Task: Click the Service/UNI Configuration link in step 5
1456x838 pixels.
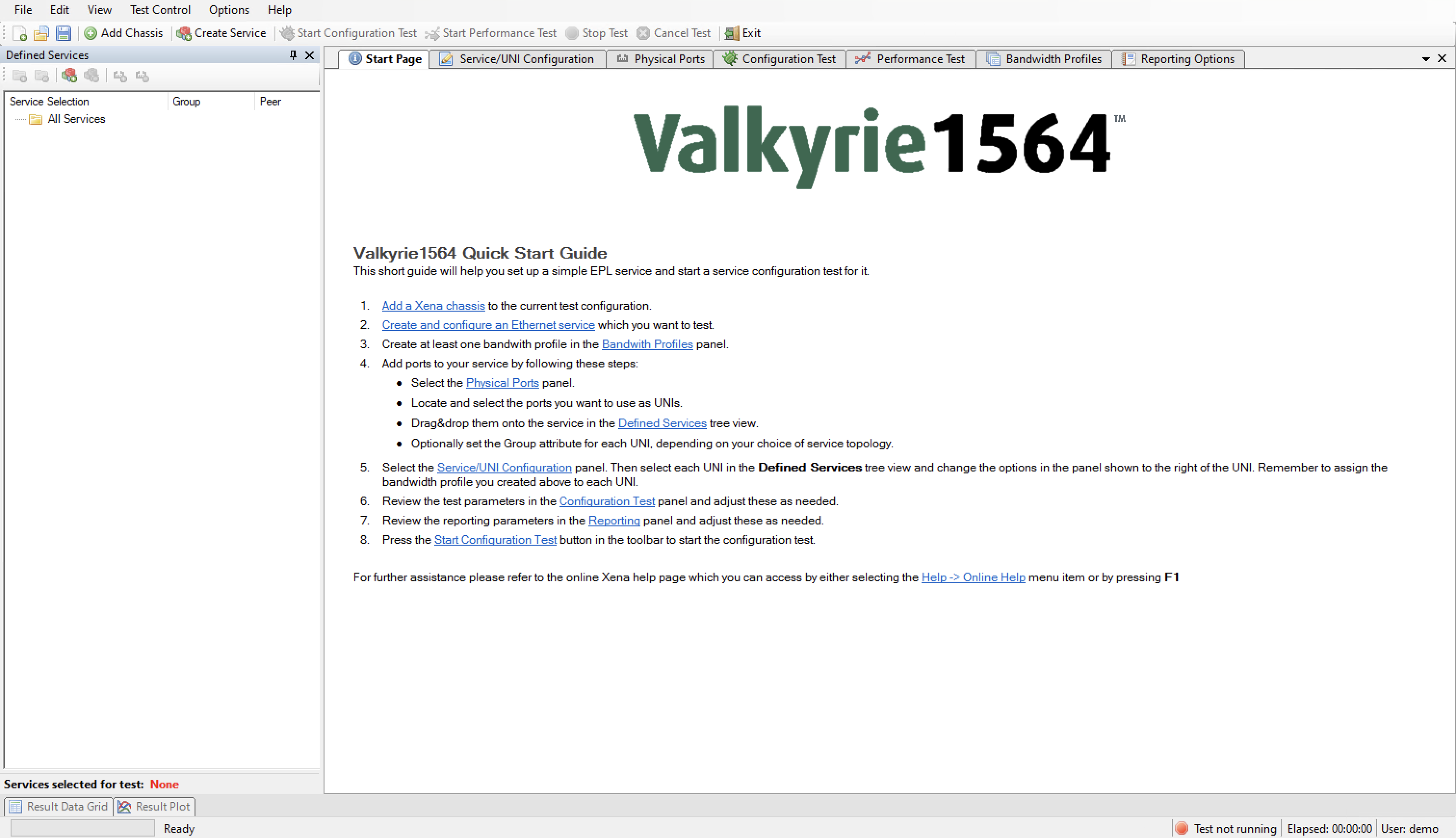Action: 505,467
